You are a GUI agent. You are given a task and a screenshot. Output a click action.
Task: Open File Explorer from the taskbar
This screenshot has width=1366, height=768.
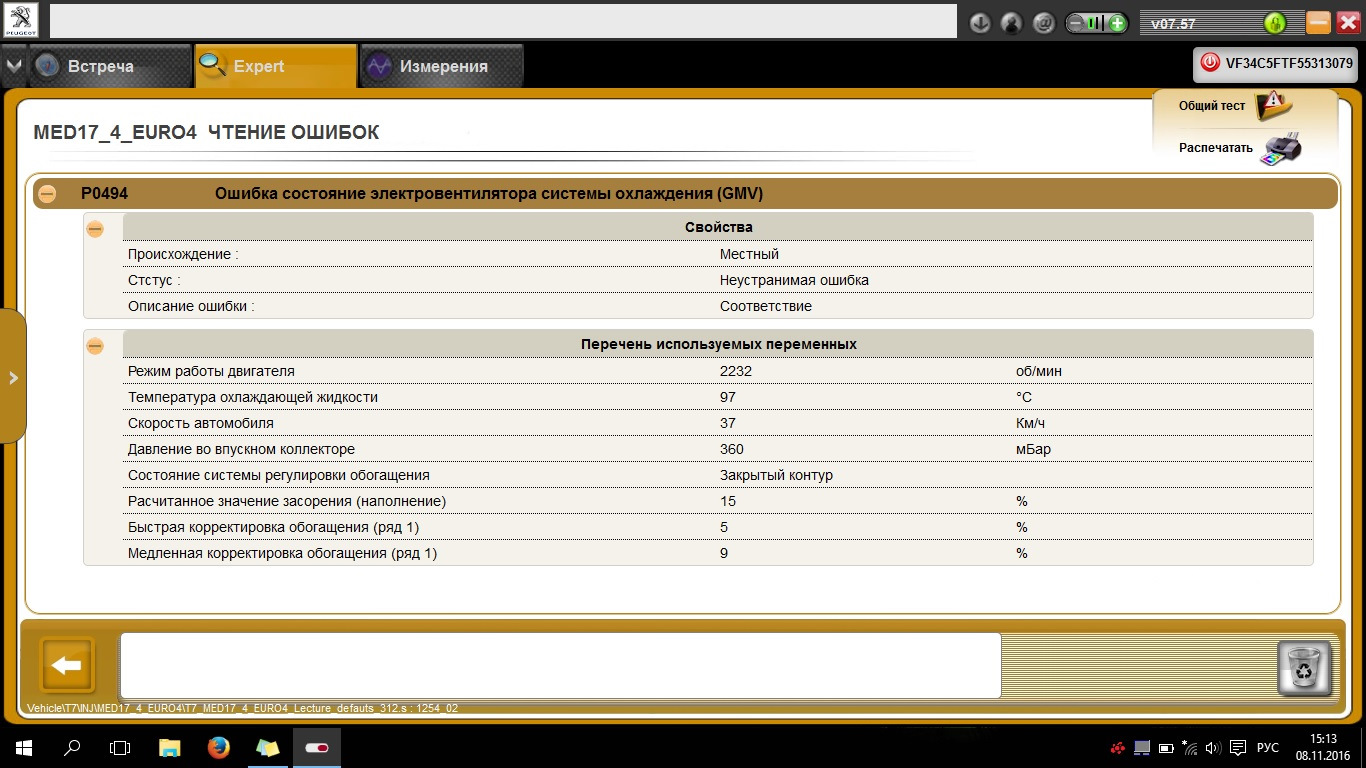pyautogui.click(x=170, y=747)
